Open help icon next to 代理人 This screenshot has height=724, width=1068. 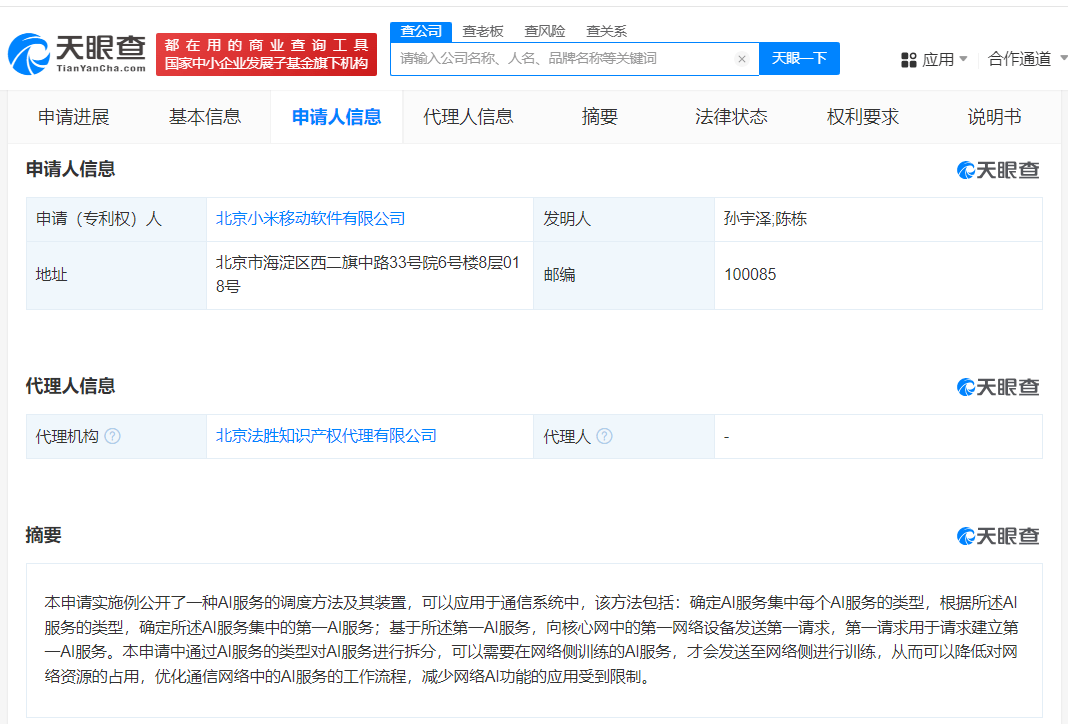[604, 436]
